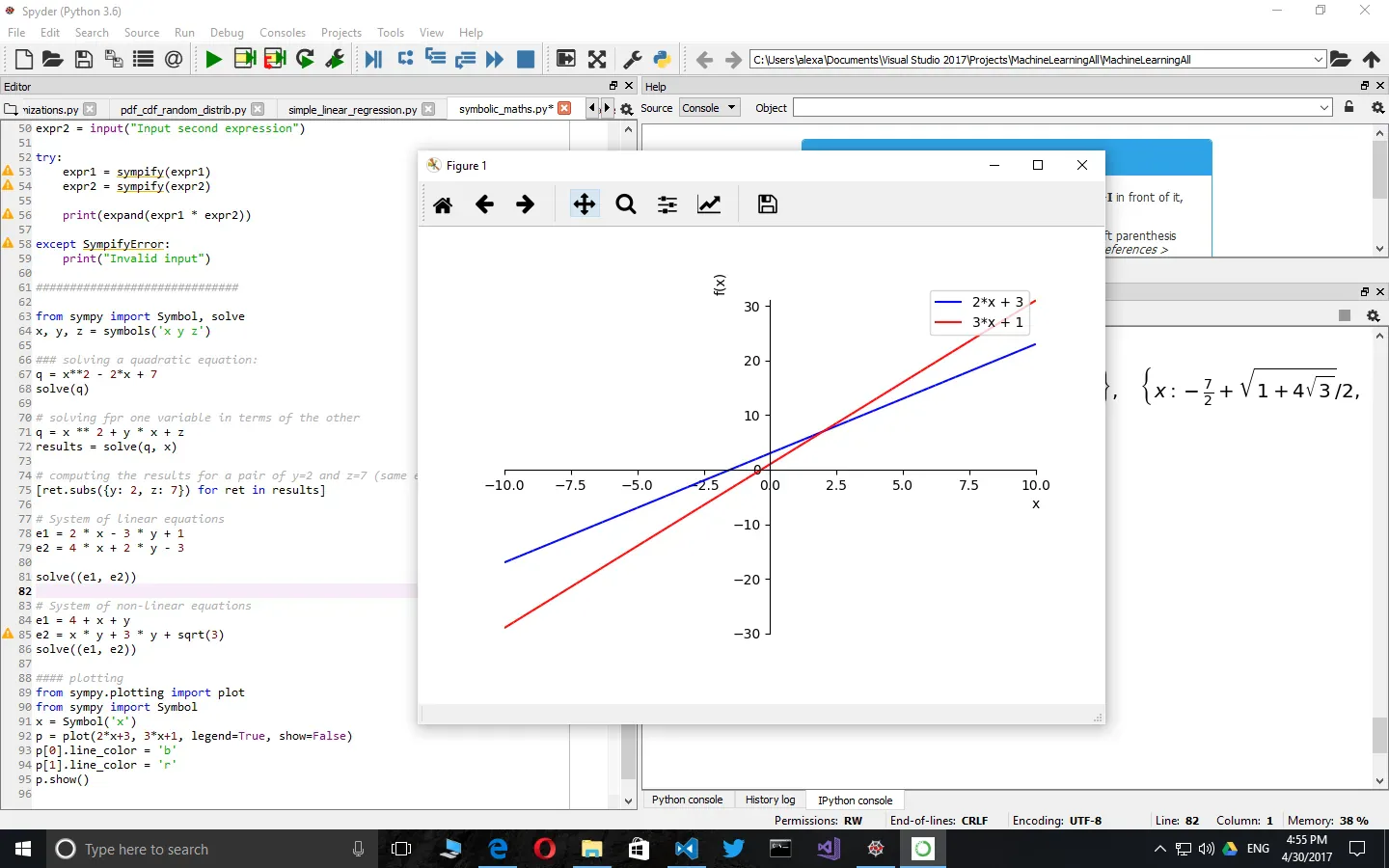The width and height of the screenshot is (1389, 868).
Task: Save the figure via Figure 1 toolbar
Action: click(x=768, y=204)
